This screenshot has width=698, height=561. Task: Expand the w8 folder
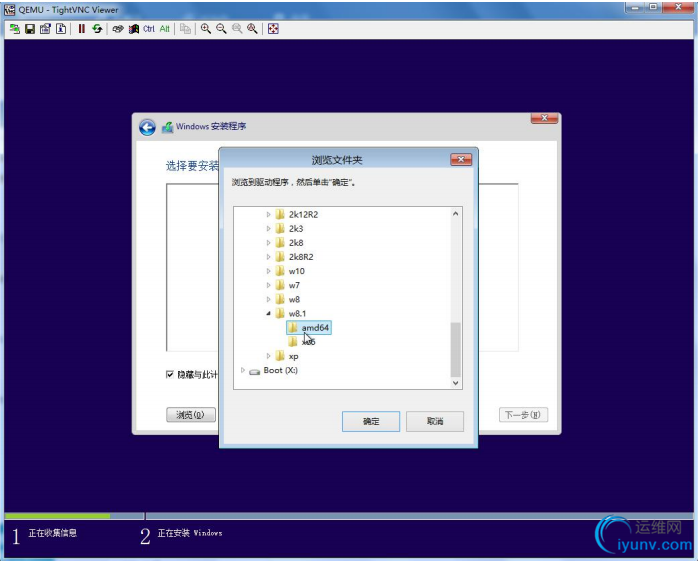point(268,300)
